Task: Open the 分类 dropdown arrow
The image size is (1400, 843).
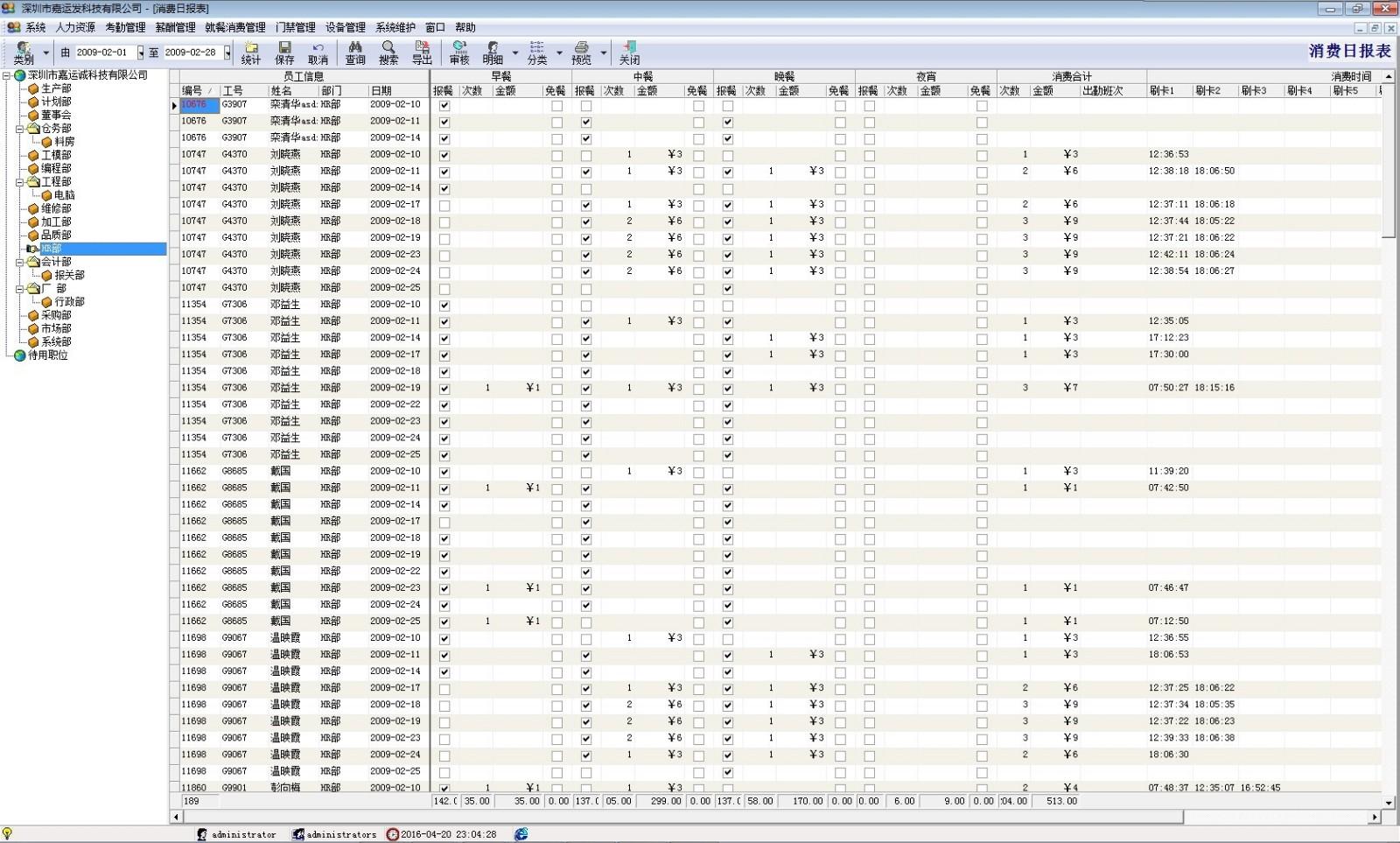Action: pos(559,53)
